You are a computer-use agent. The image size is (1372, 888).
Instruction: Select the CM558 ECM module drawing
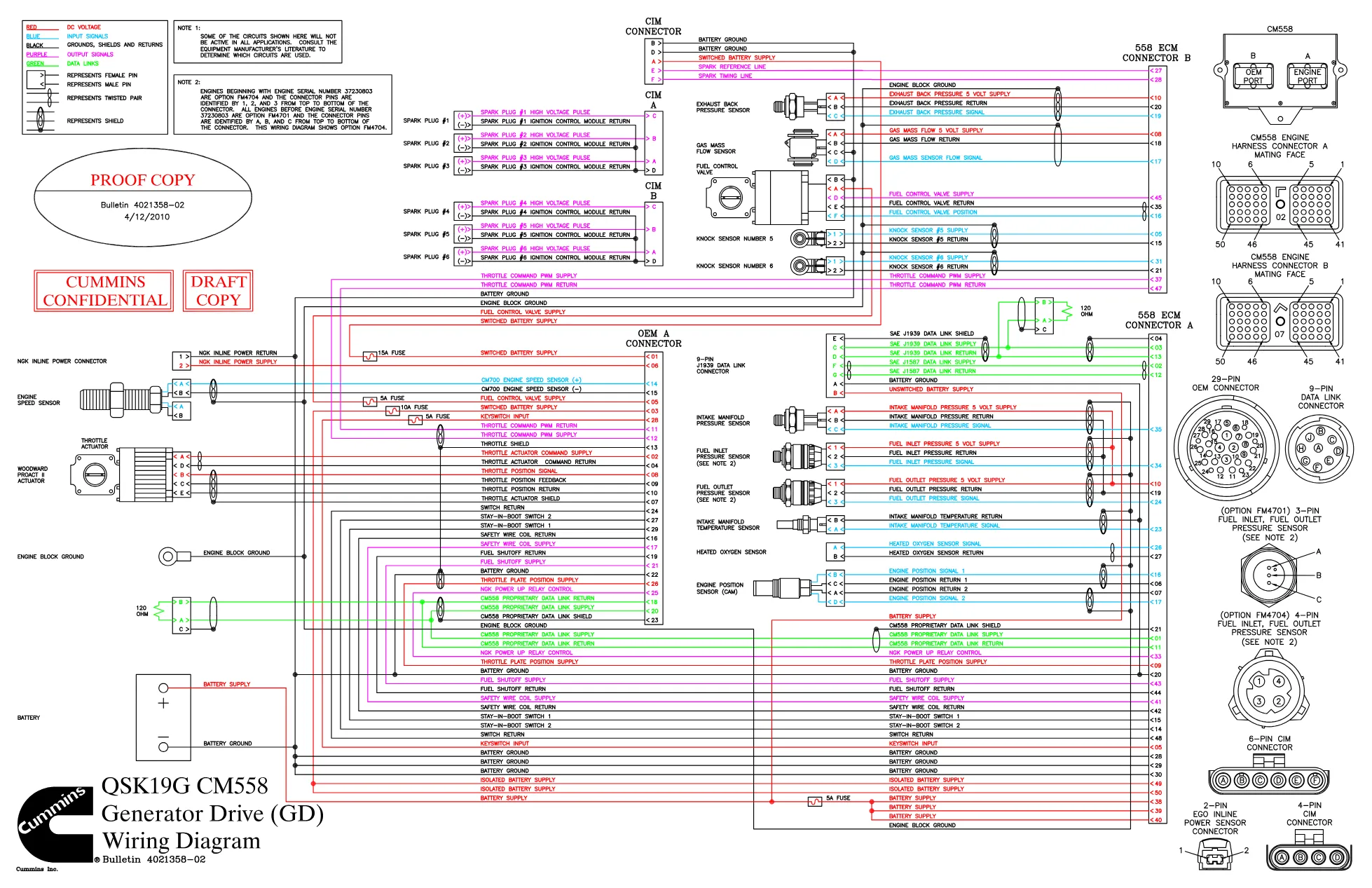(1280, 80)
